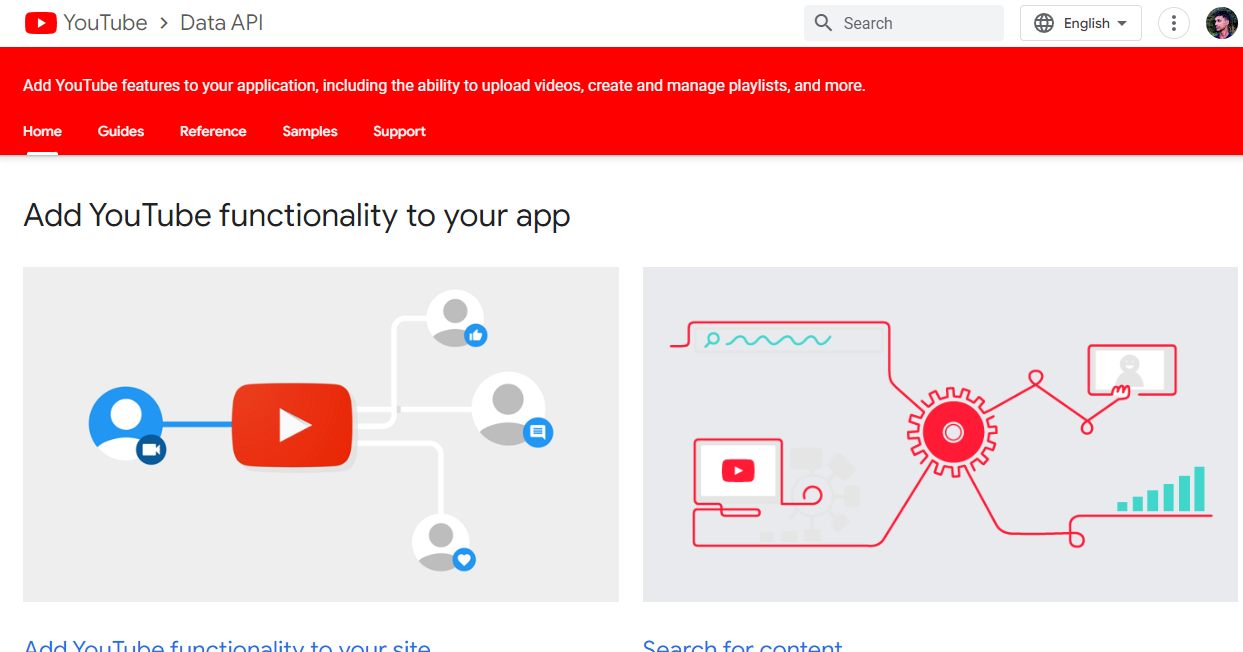The image size is (1243, 652).
Task: Click the video camera badge icon
Action: (151, 450)
